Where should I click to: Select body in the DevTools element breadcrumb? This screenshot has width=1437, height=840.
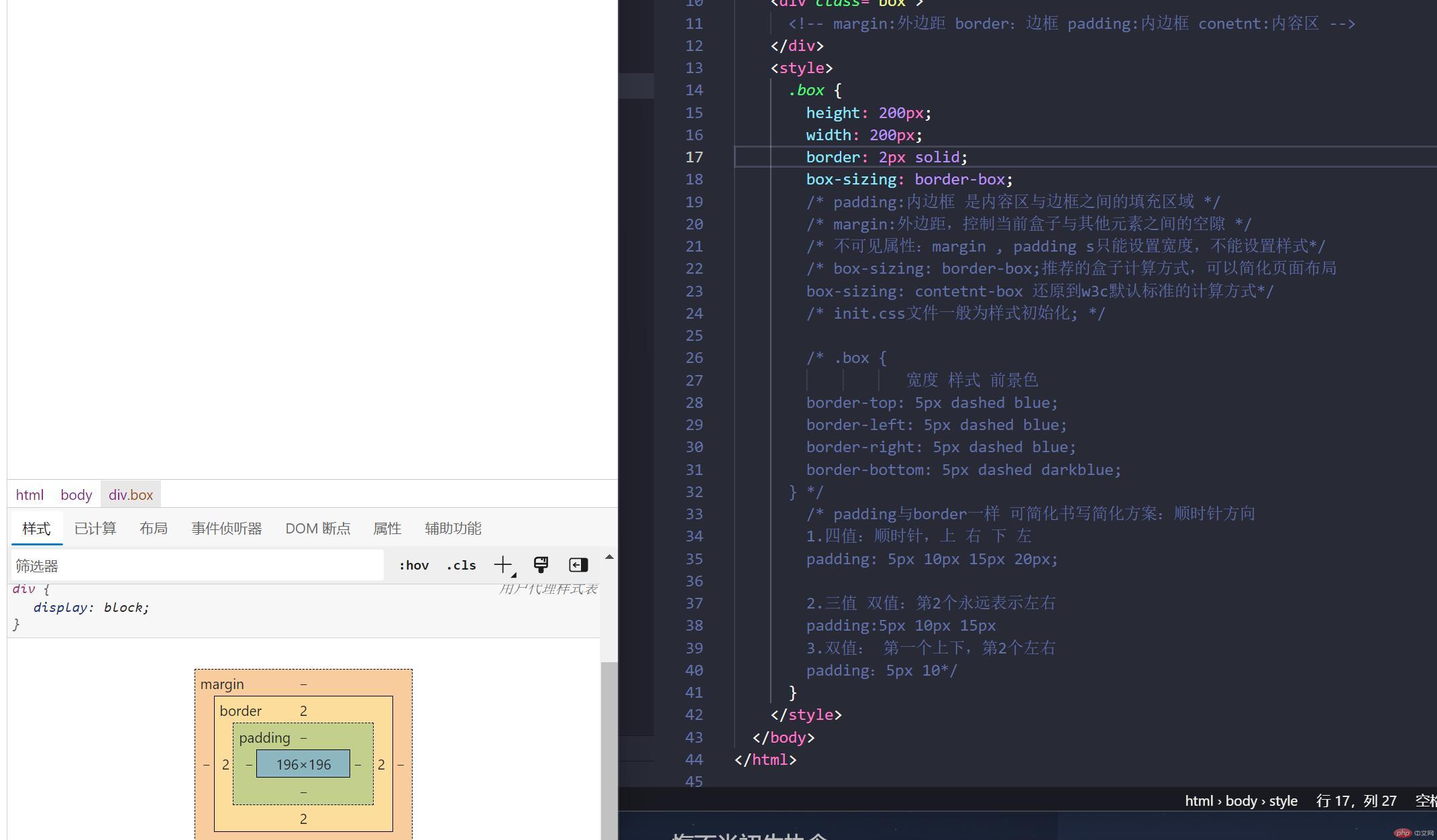pos(76,495)
